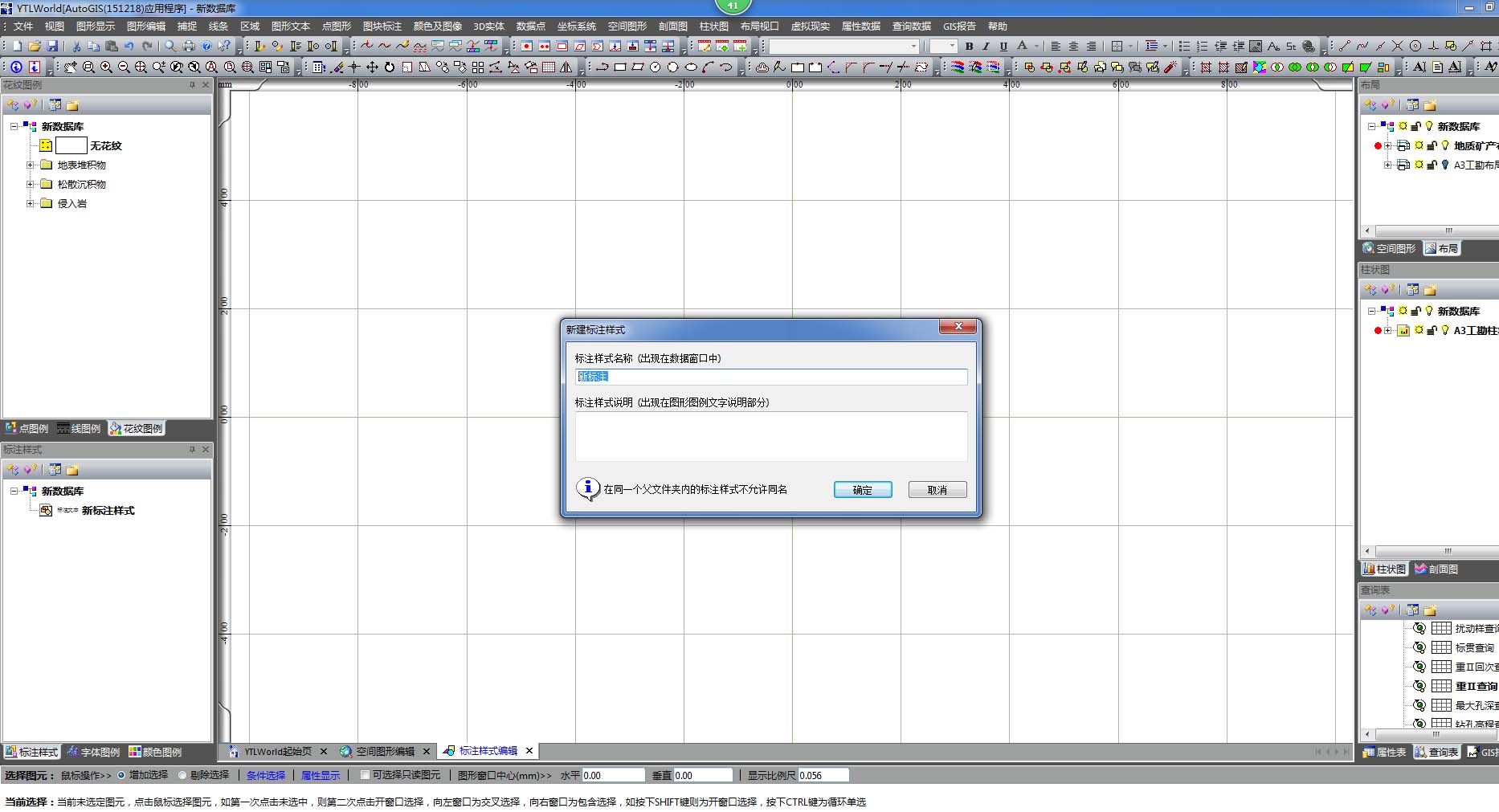Open the 帮助 menu
Viewport: 1499px width, 812px height.
point(998,27)
